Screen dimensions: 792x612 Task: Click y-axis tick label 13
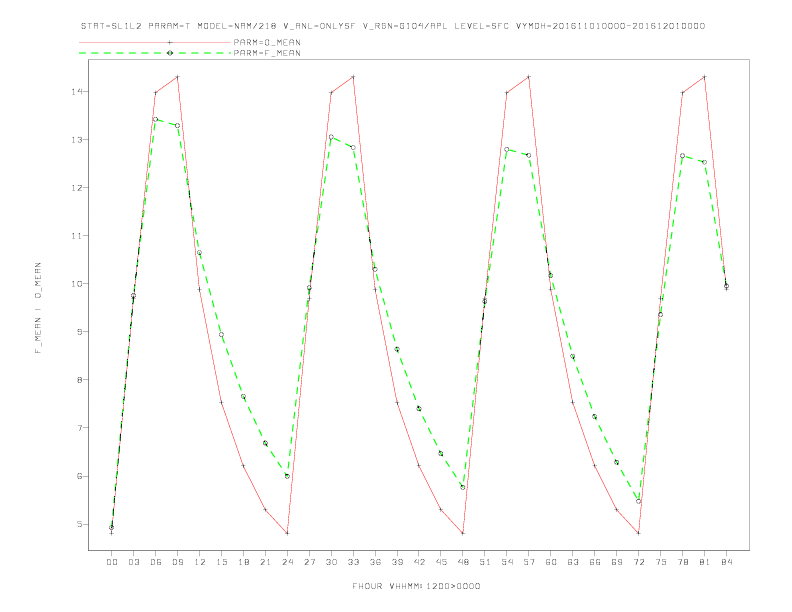click(x=77, y=139)
